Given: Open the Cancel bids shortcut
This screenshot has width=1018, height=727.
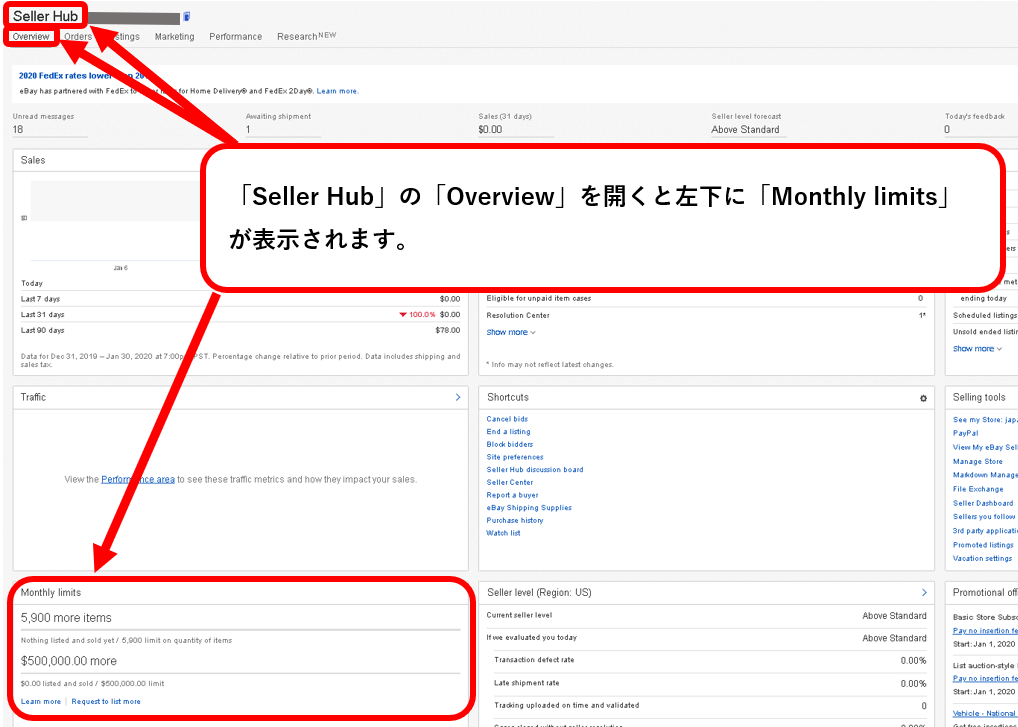Looking at the screenshot, I should [x=507, y=419].
